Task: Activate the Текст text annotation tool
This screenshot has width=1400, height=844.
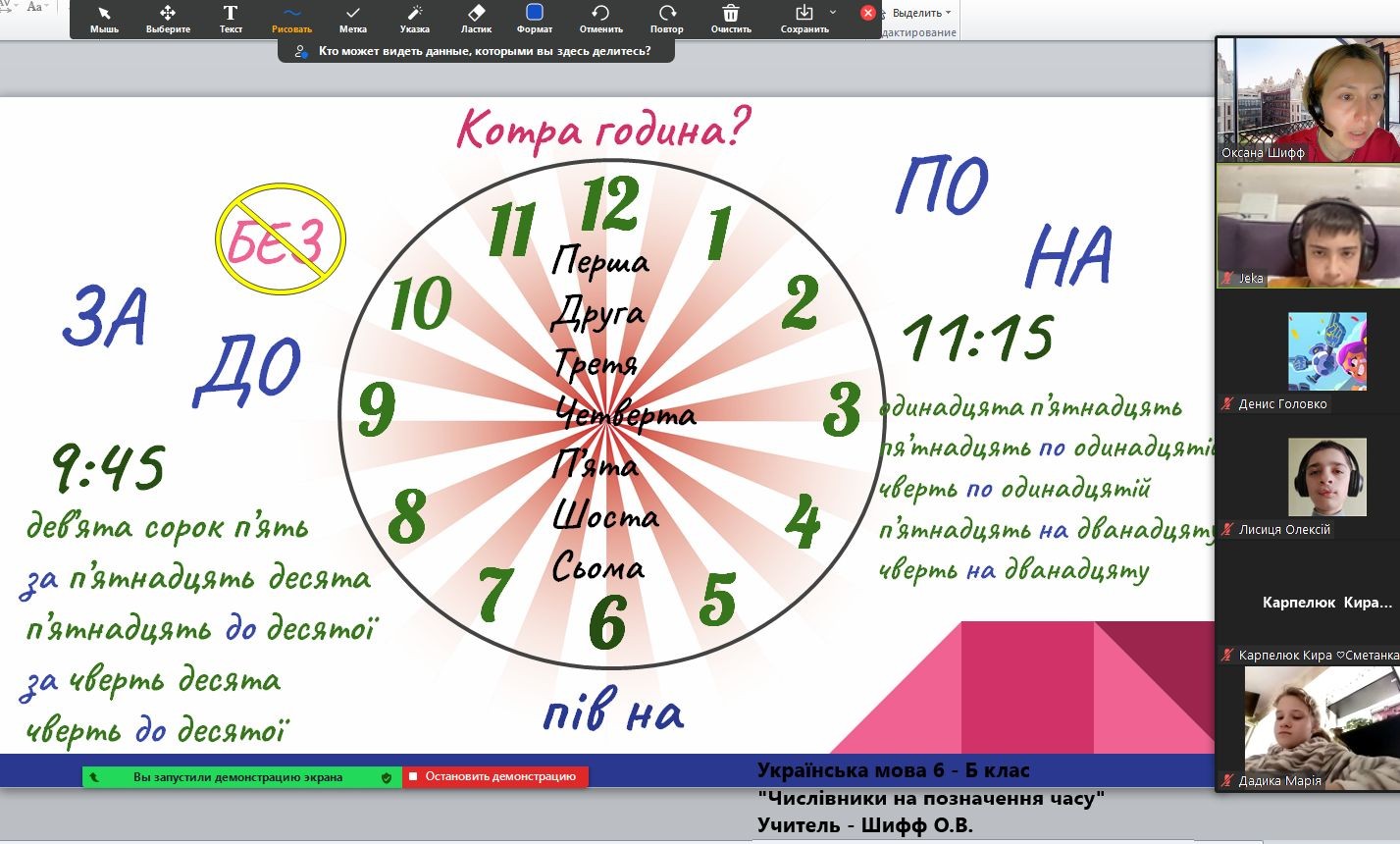Action: click(x=231, y=19)
